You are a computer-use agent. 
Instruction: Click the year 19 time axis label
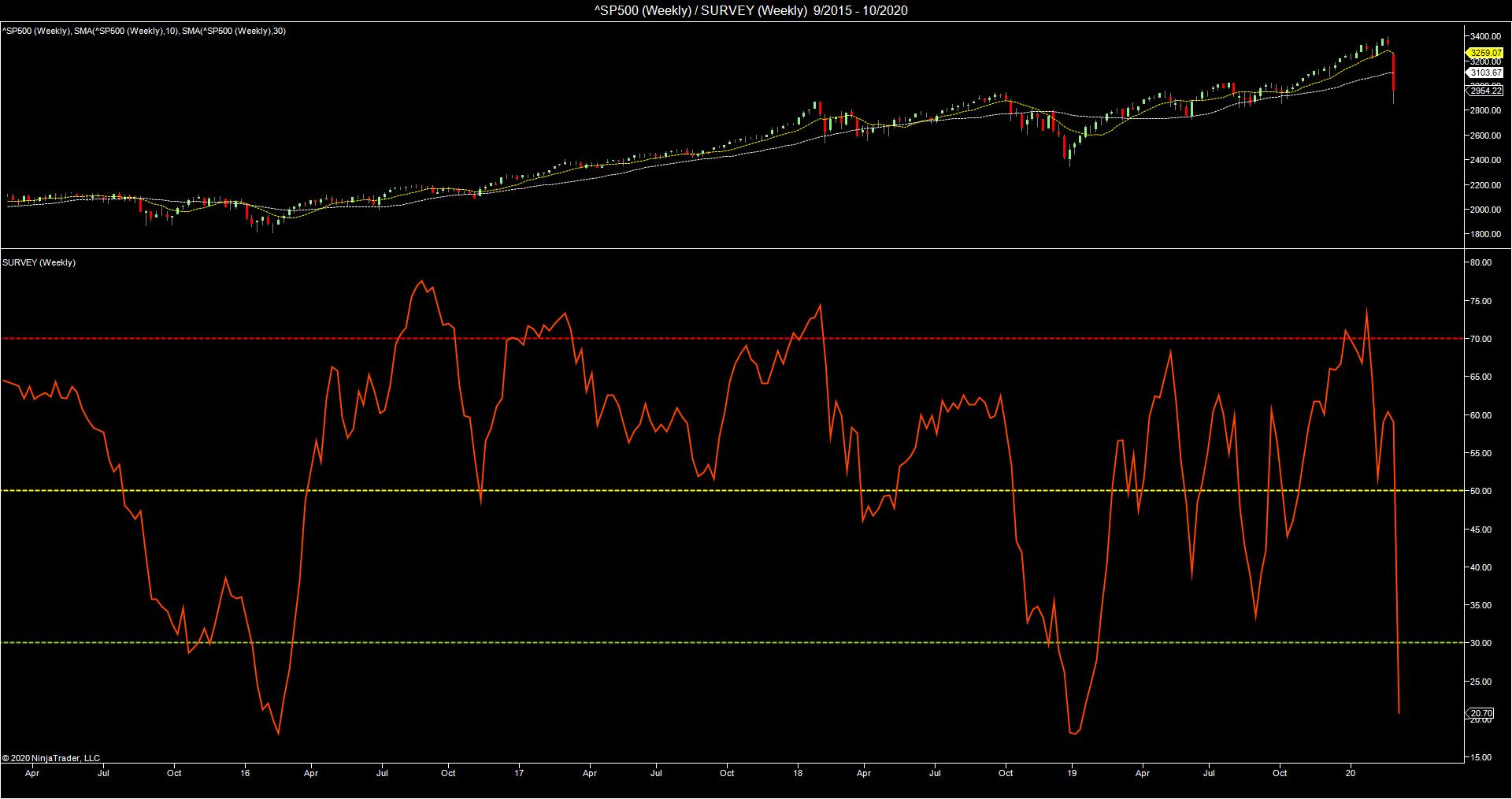[1073, 773]
